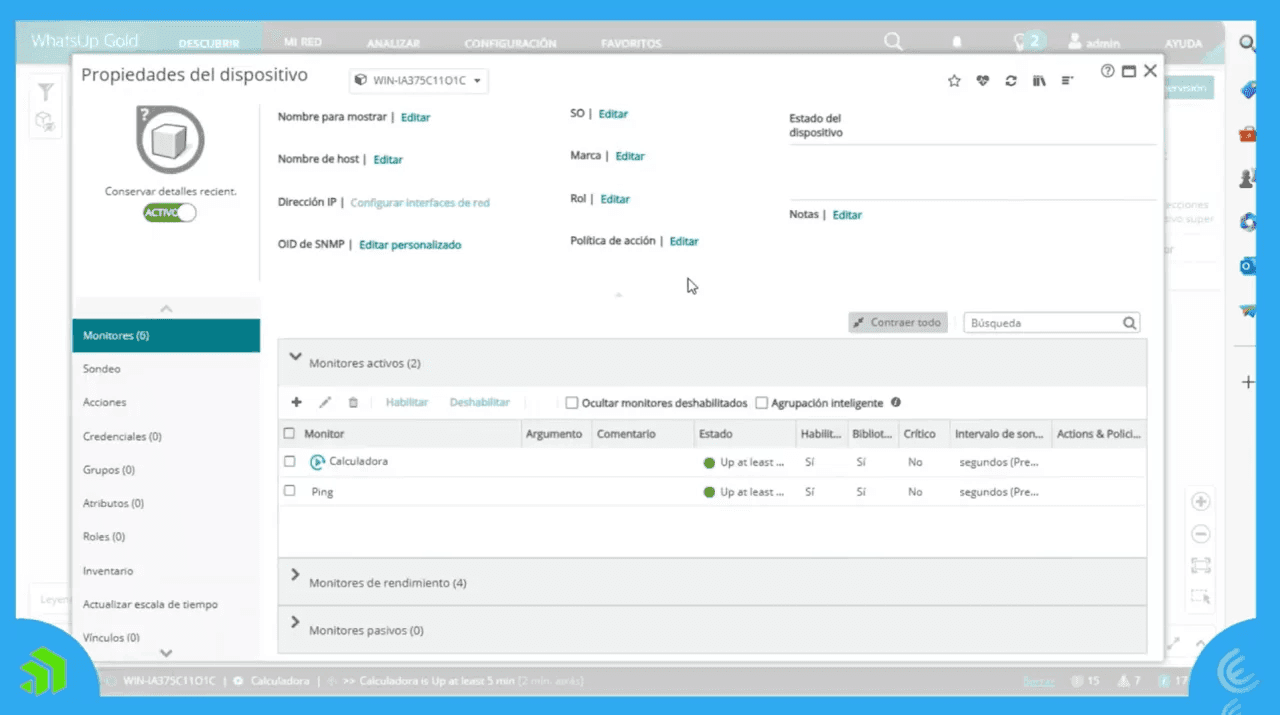The width and height of the screenshot is (1280, 715).
Task: Click Editar next to Notas
Action: tap(847, 215)
